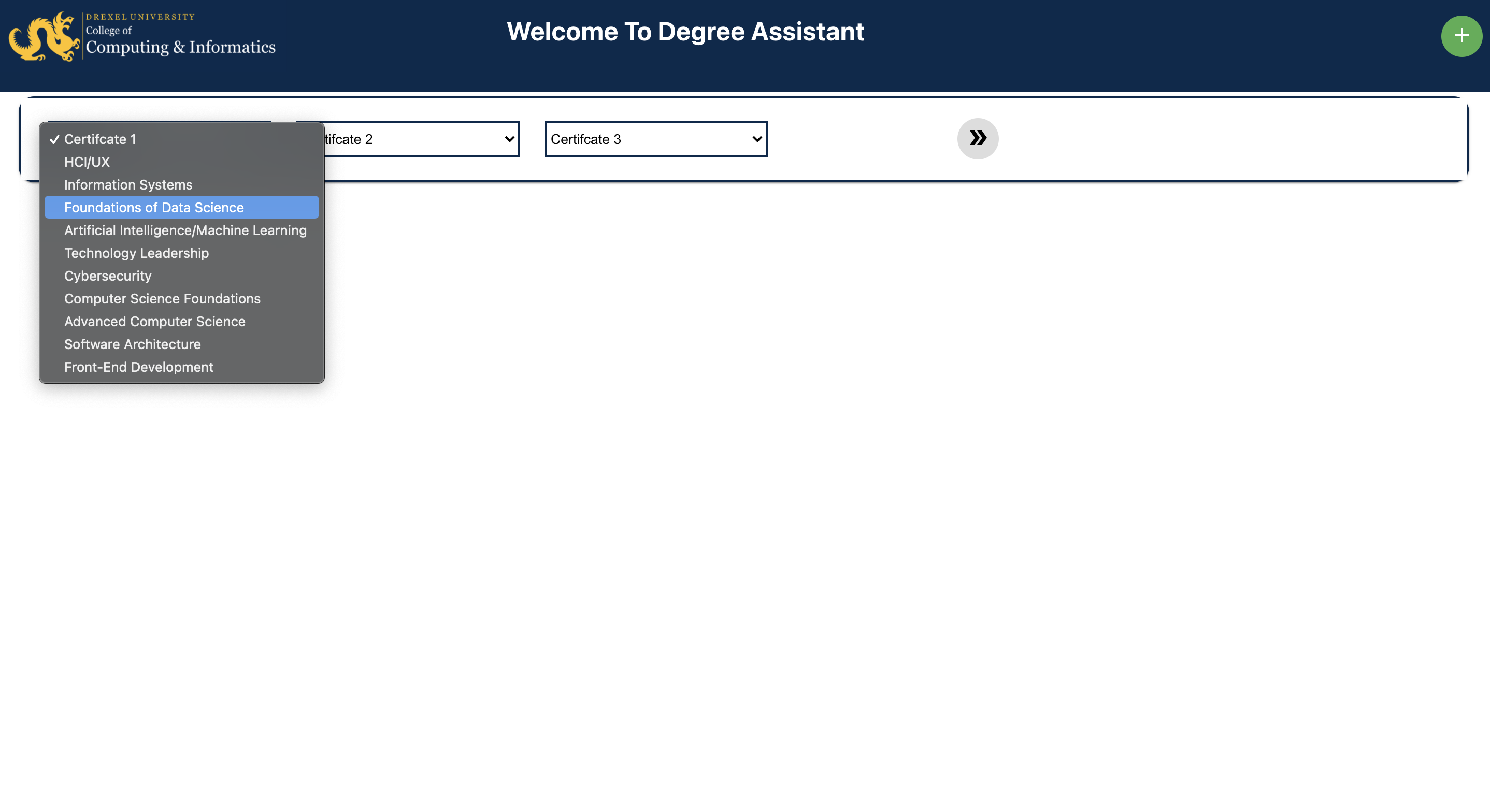The width and height of the screenshot is (1490, 812).
Task: Pick Foundations of Data Science
Action: click(x=154, y=208)
